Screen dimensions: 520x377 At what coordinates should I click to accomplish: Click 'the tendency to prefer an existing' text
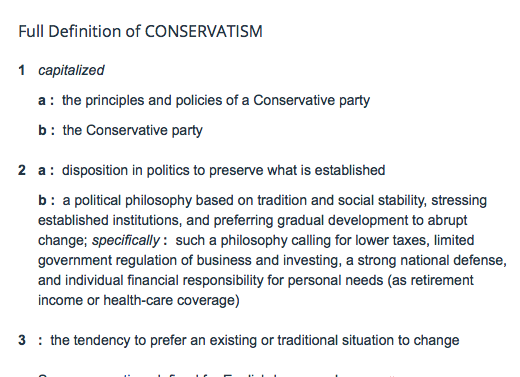(x=156, y=340)
